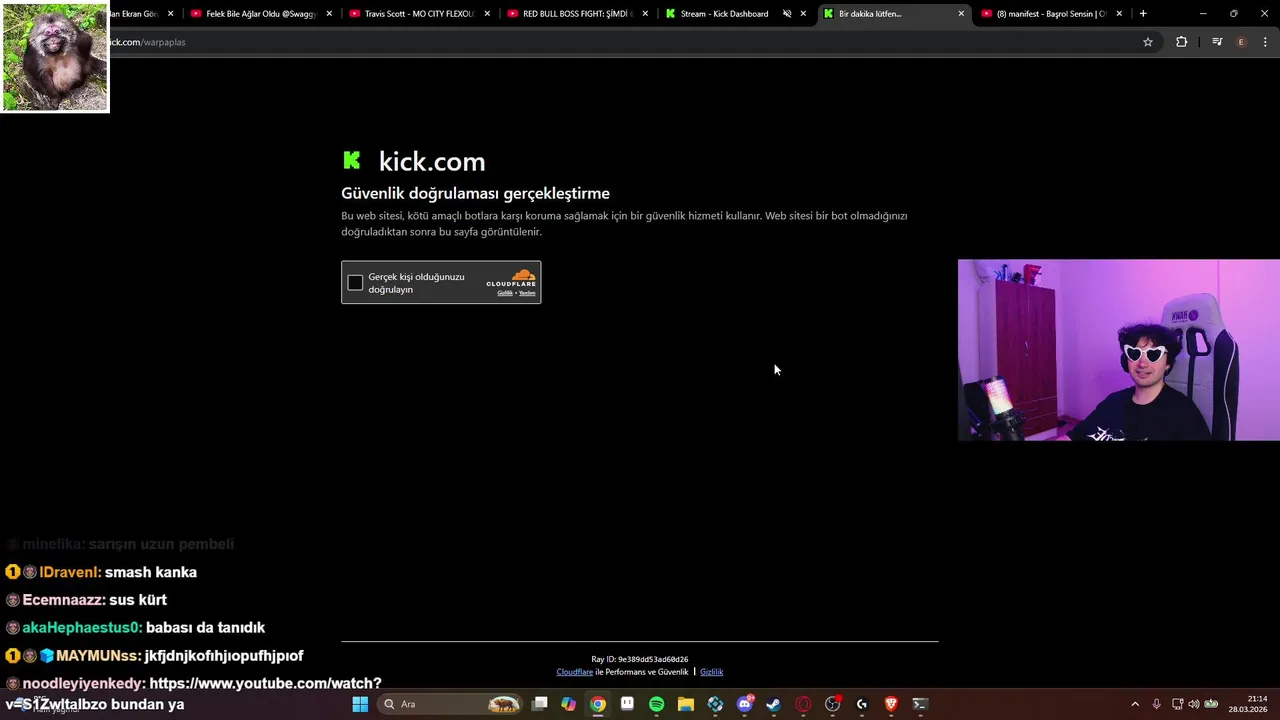Click the Ray ID text in the footer
Screen dimensions: 1280x720
coord(640,659)
